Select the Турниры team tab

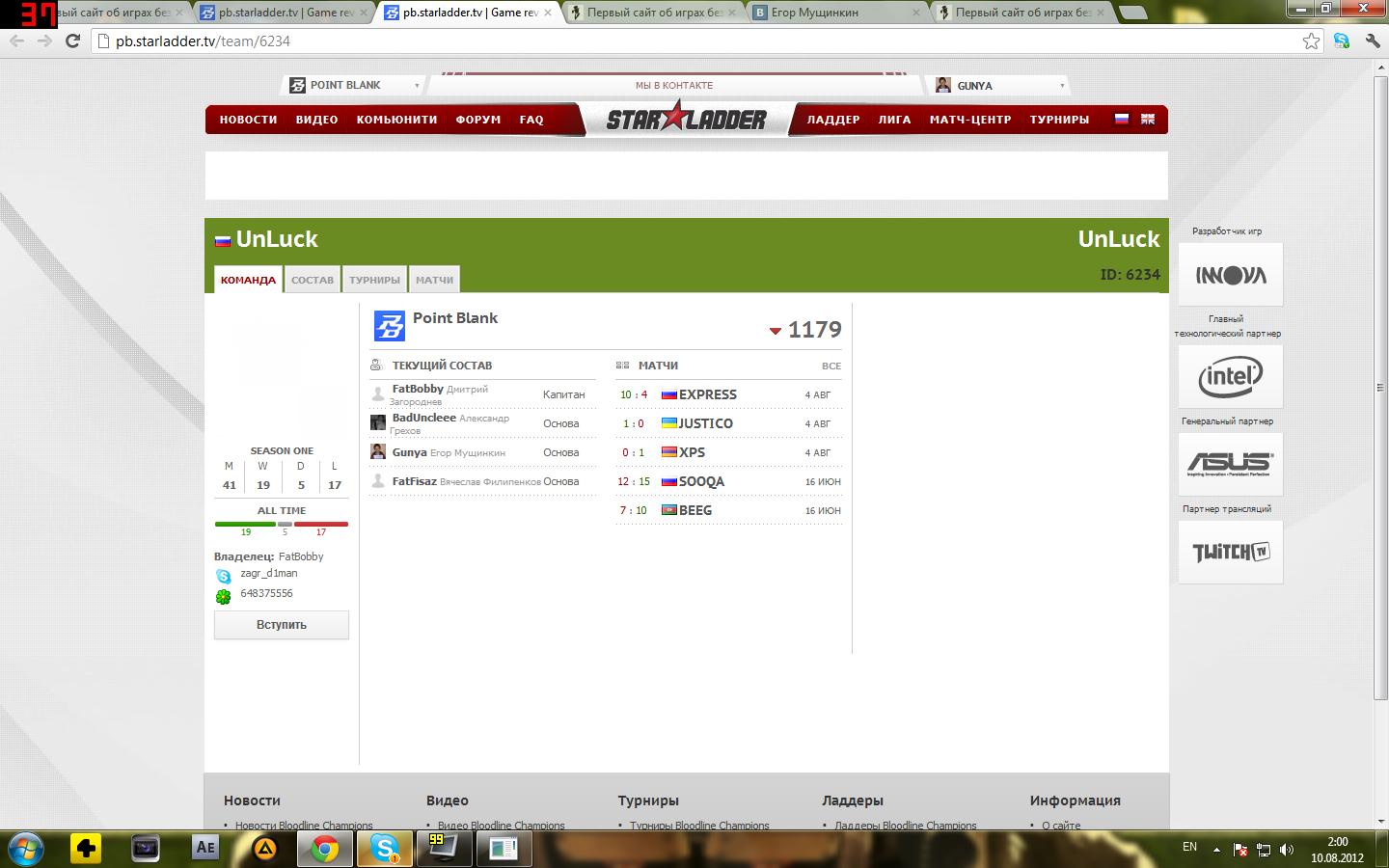click(374, 280)
